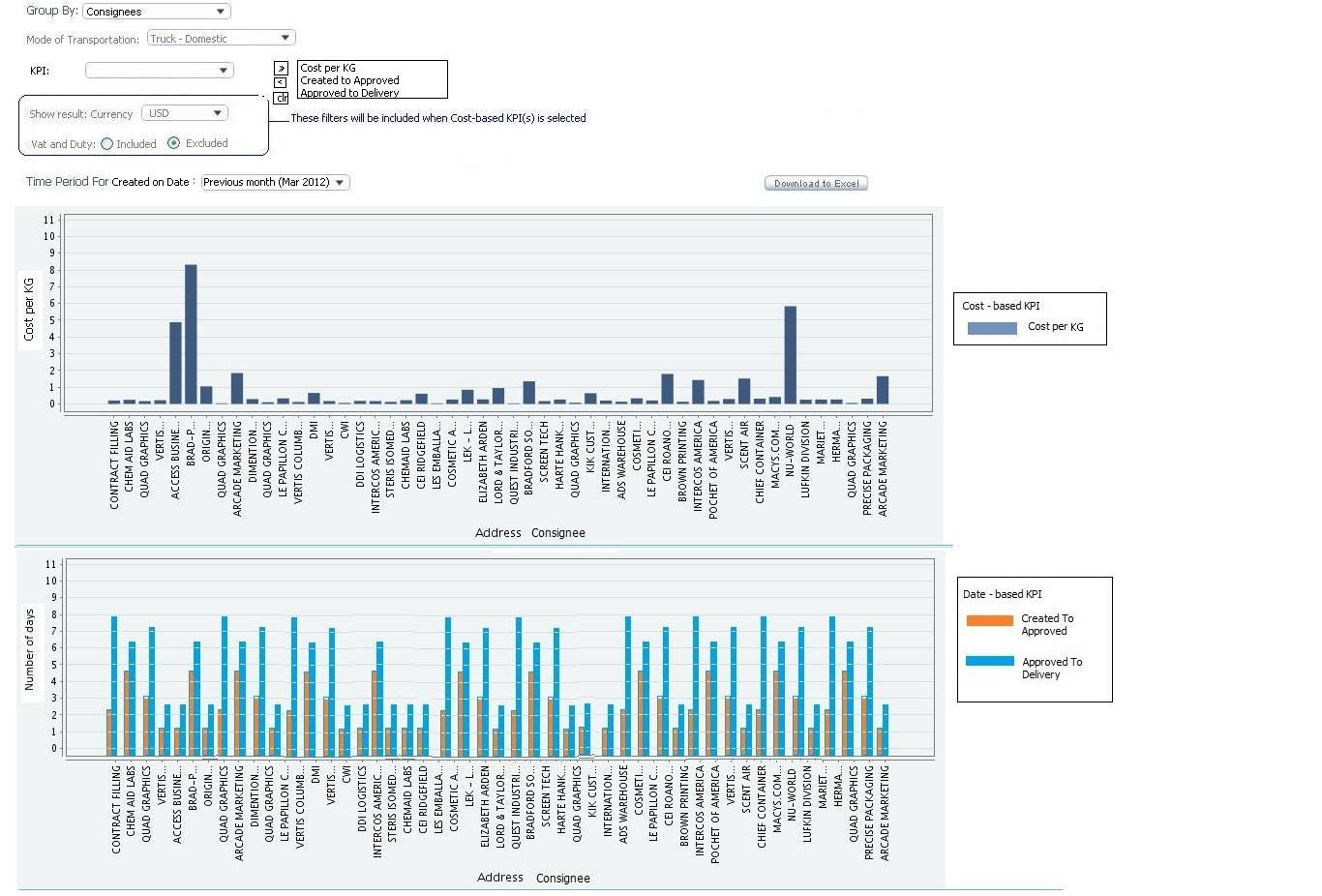
Task: Click the cost-based filters note text
Action: click(438, 118)
